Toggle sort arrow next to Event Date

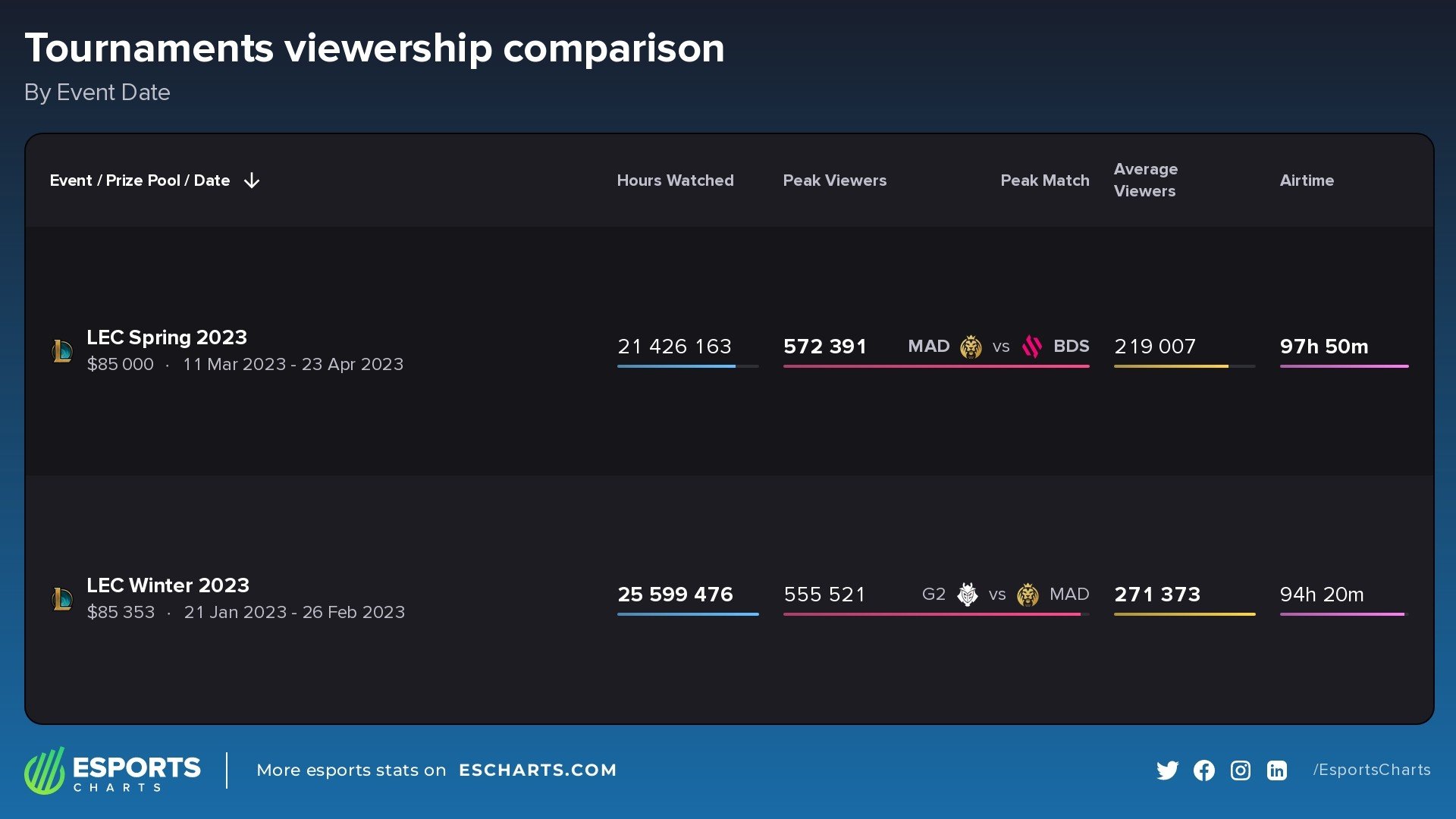point(252,180)
